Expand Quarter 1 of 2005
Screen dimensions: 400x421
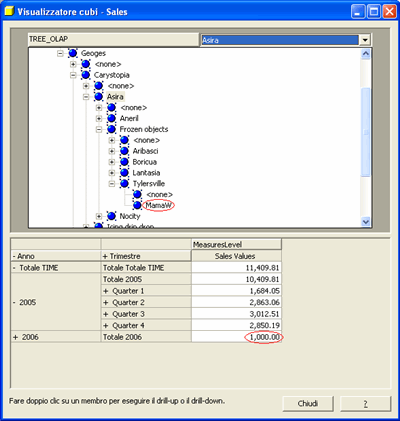tap(106, 291)
